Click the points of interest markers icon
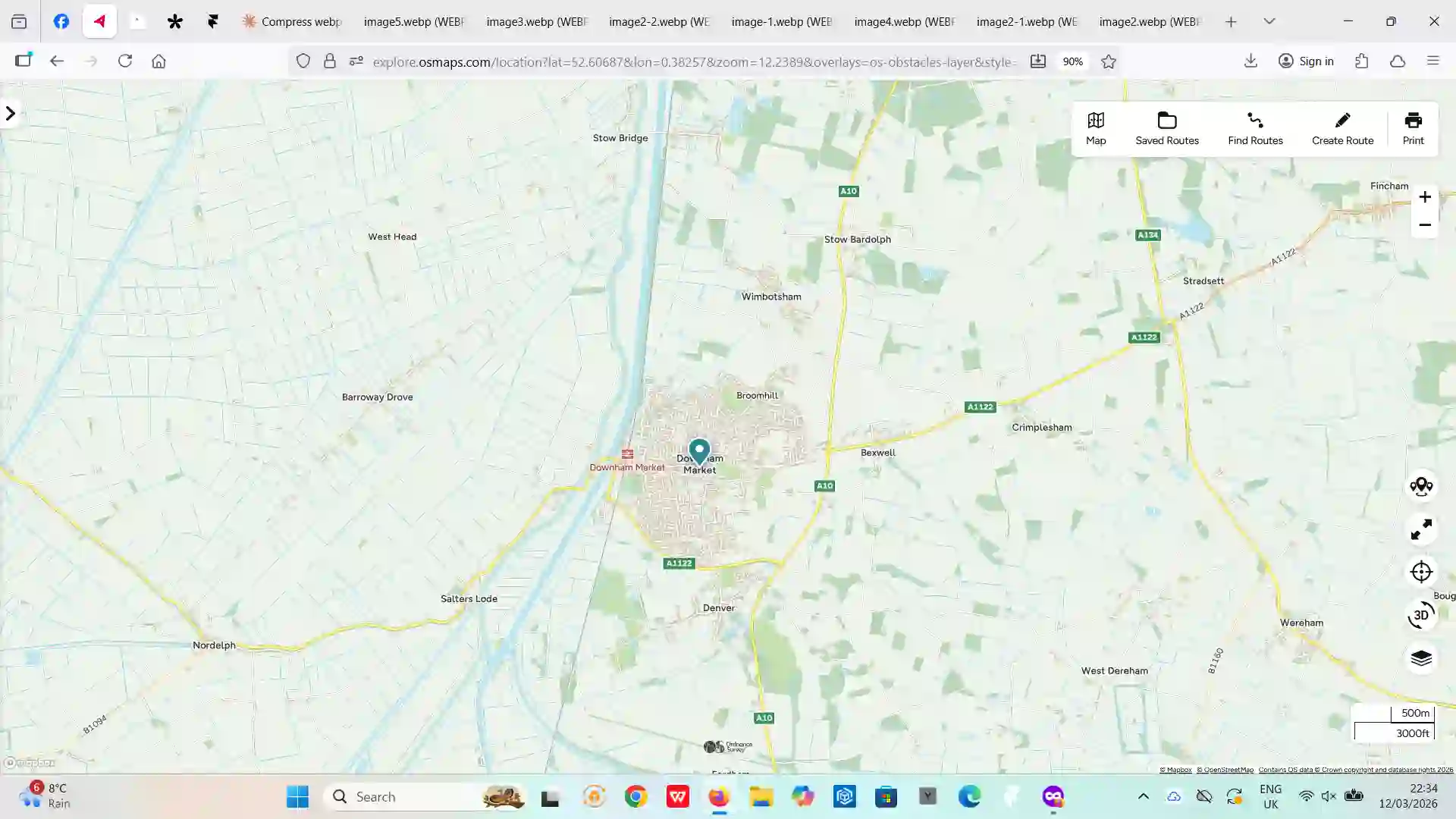 point(1421,486)
